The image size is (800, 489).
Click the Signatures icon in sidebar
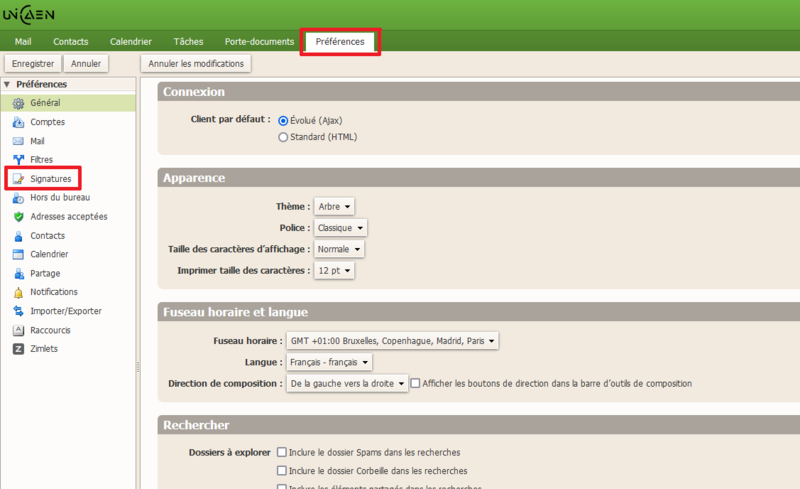point(18,179)
